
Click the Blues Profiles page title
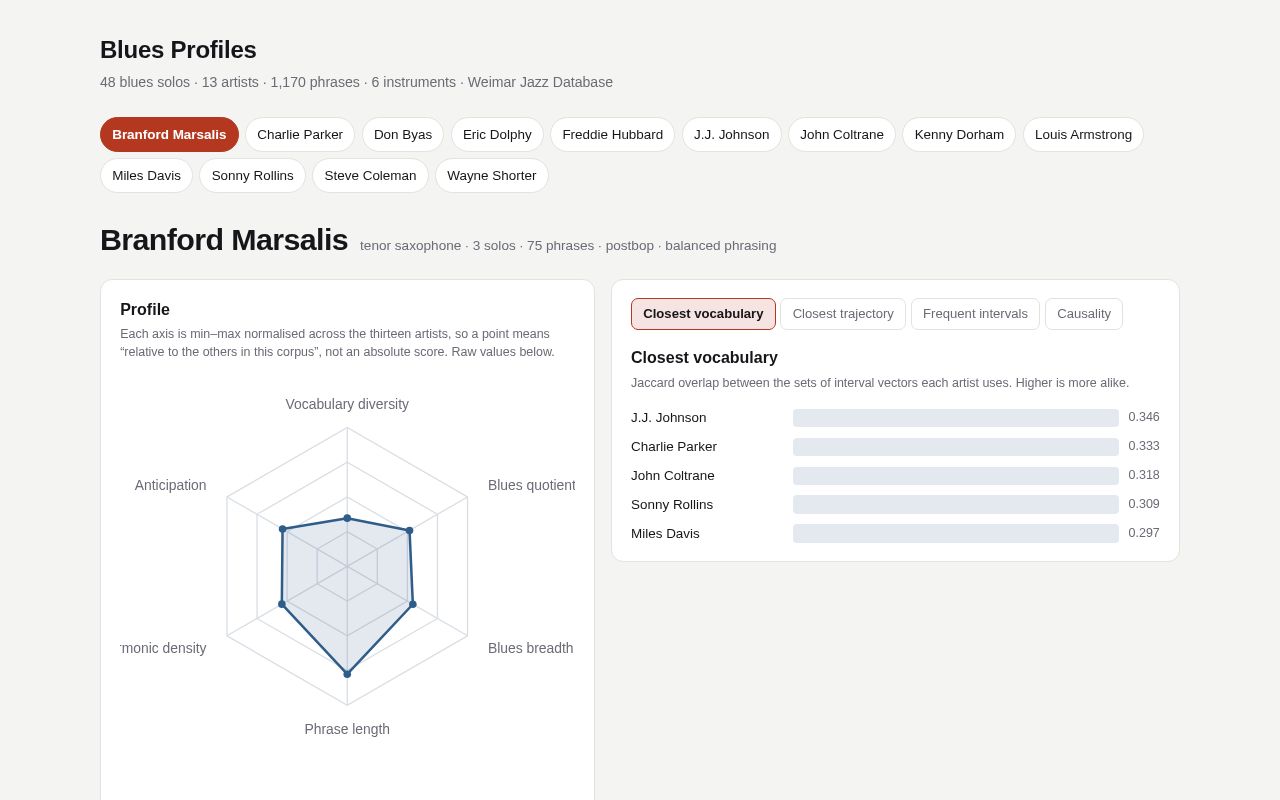[178, 50]
